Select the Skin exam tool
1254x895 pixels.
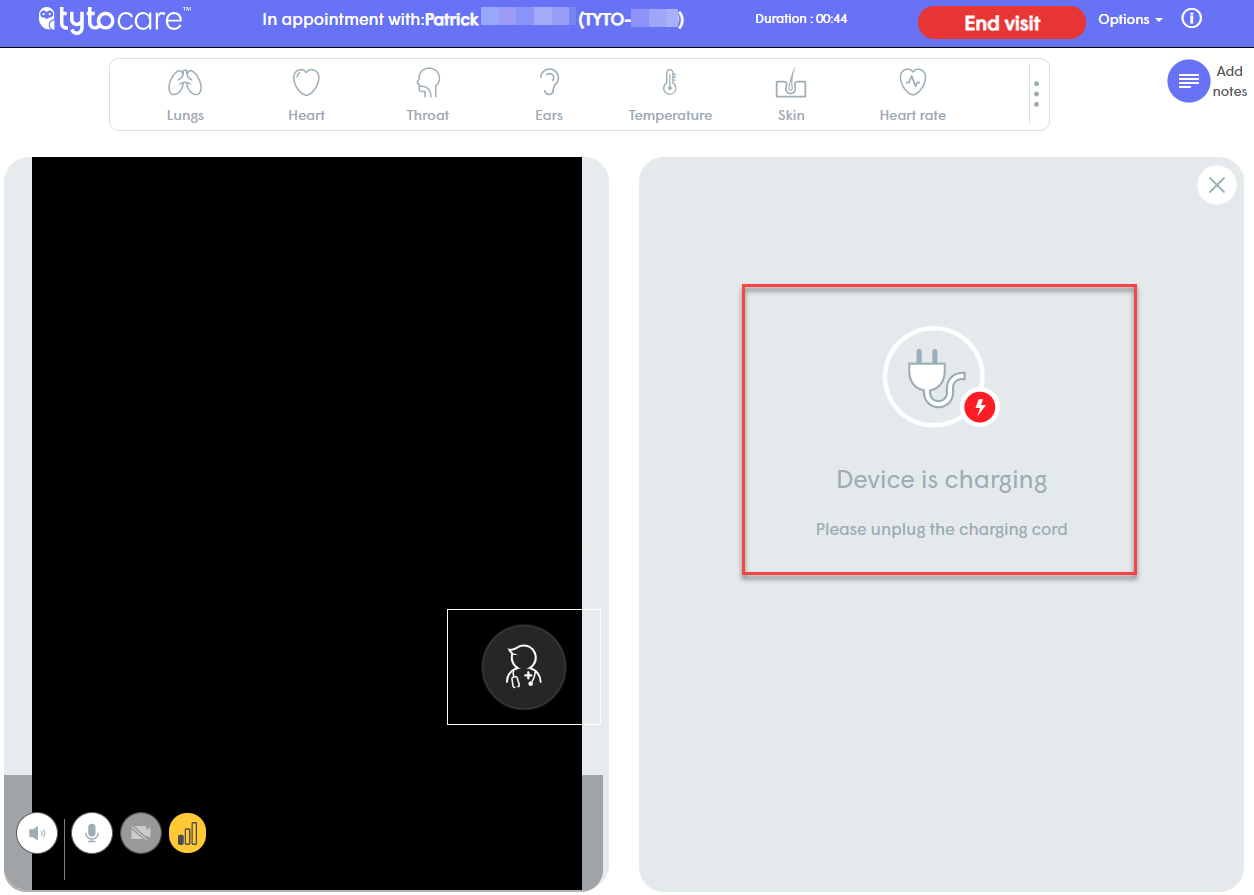pos(790,92)
